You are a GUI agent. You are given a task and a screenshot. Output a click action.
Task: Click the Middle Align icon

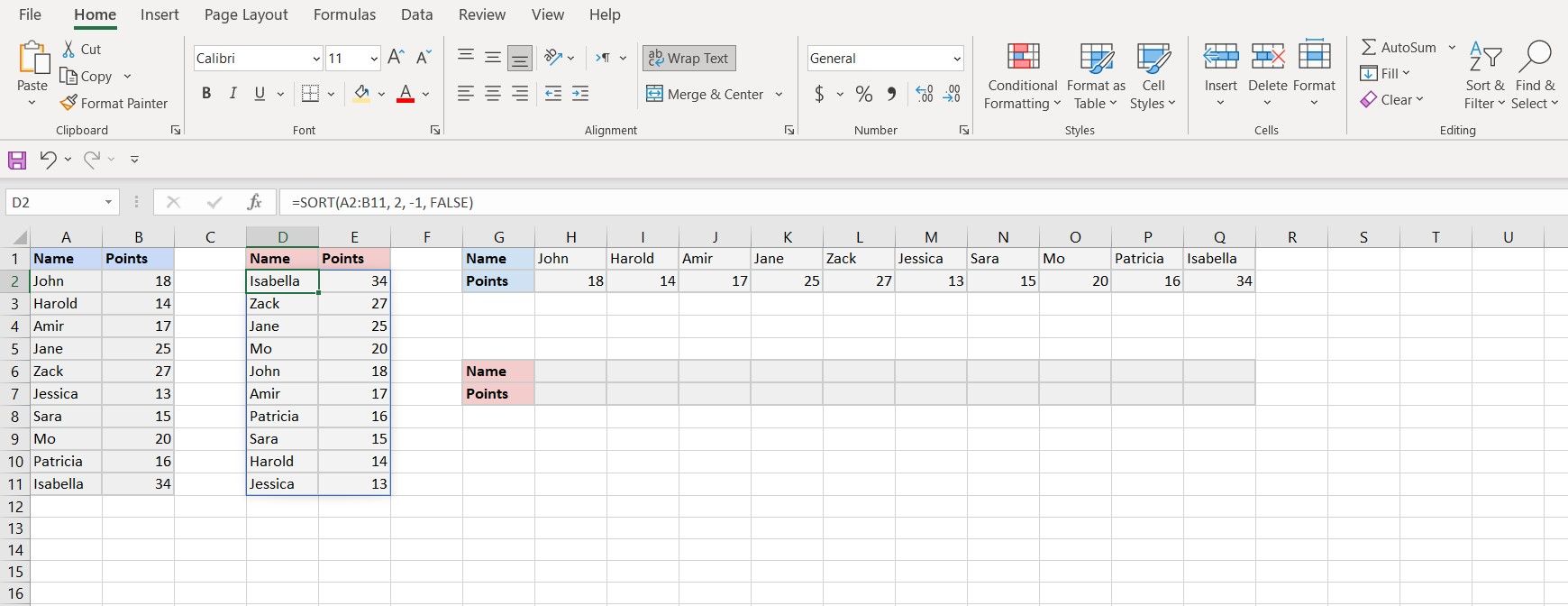[x=493, y=58]
